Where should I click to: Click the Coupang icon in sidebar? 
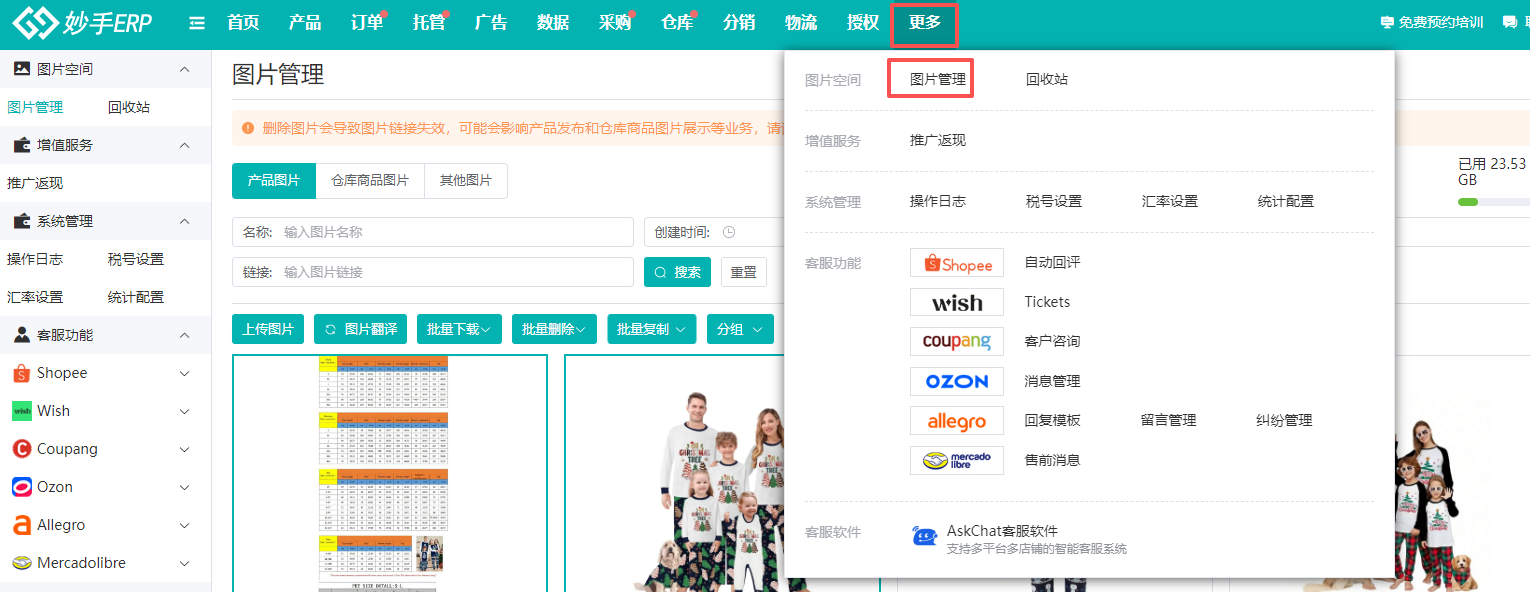(x=21, y=449)
